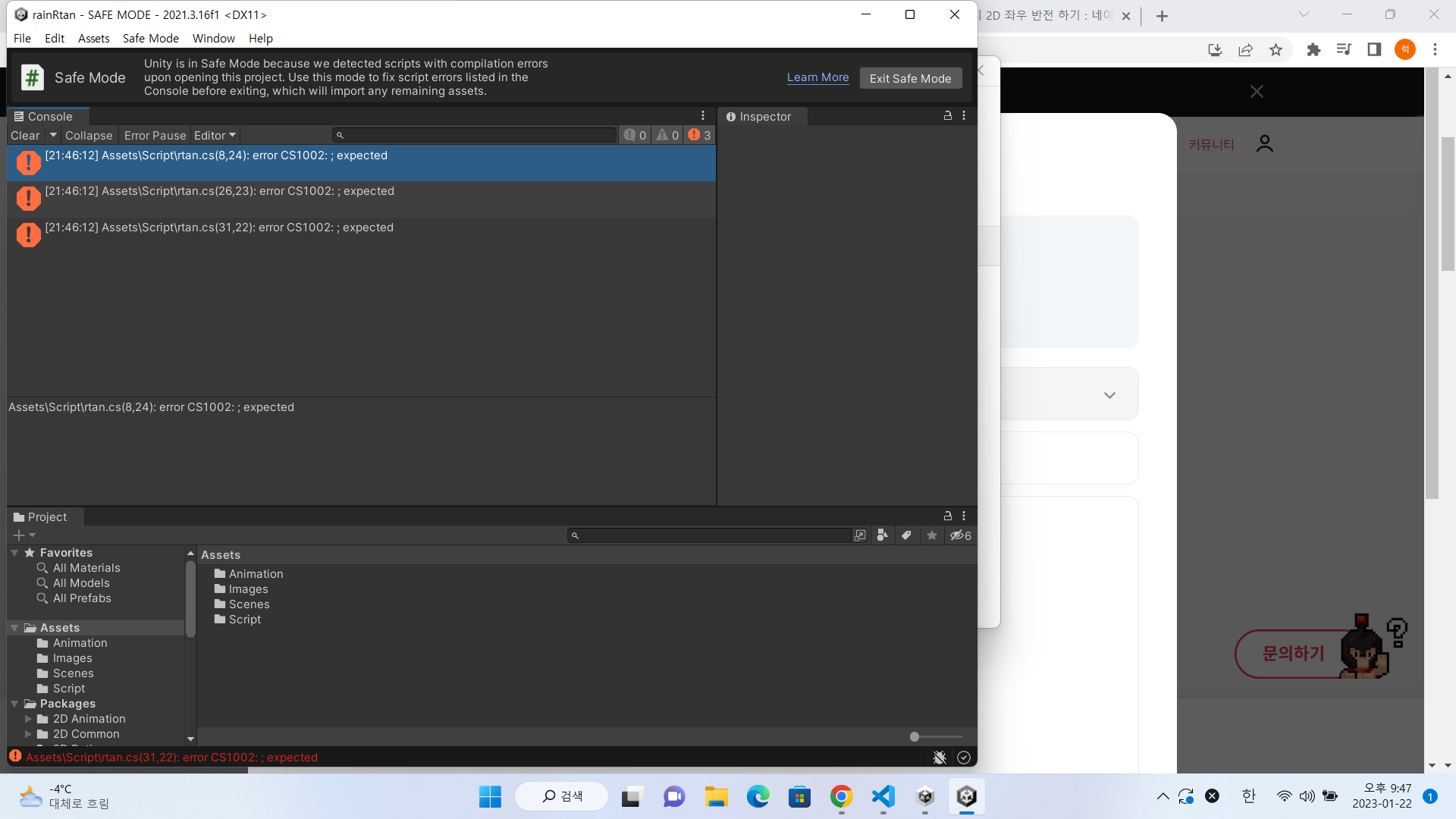The width and height of the screenshot is (1456, 819).
Task: Open File Explorer from the taskbar
Action: click(716, 797)
